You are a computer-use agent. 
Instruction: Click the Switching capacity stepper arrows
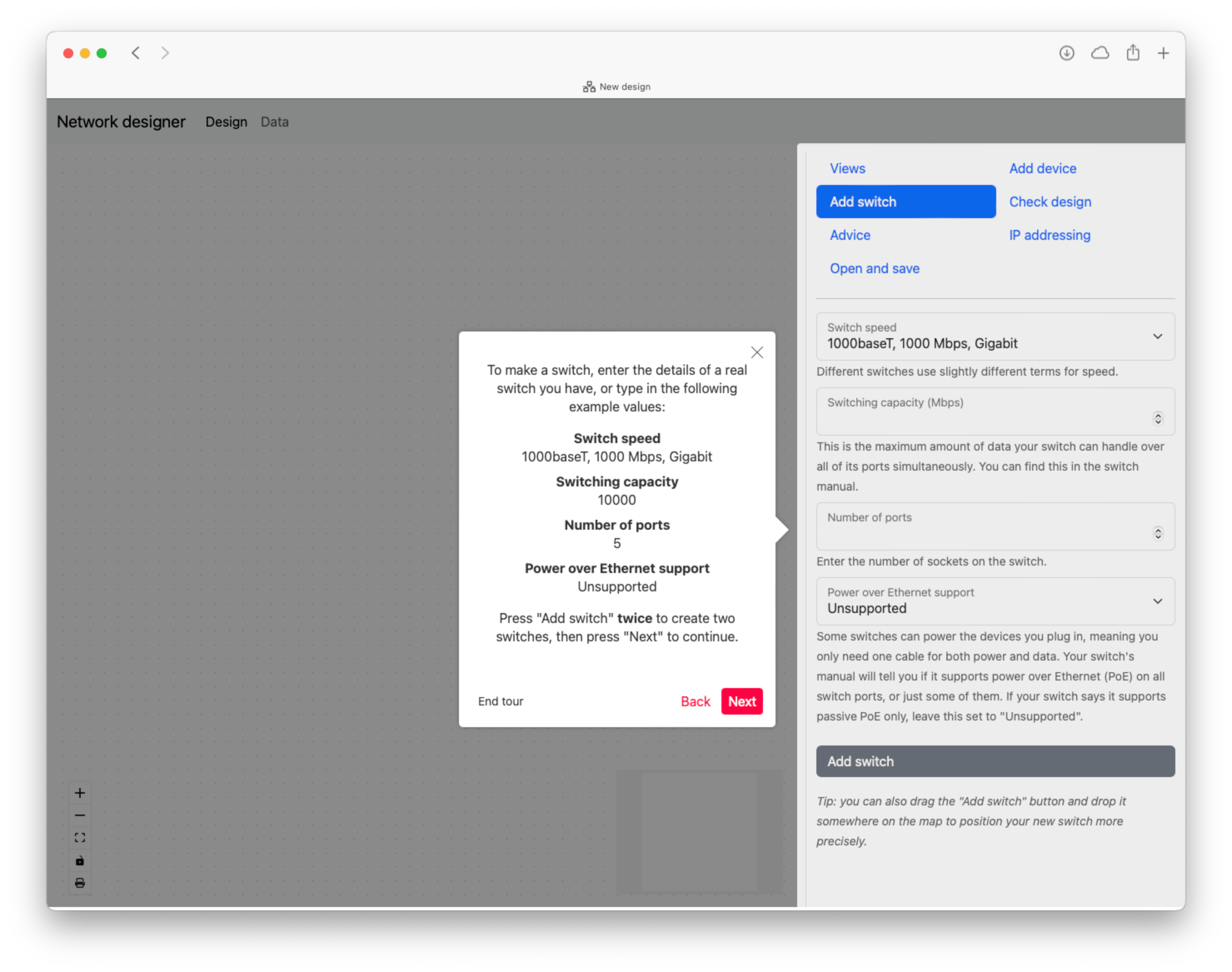coord(1157,419)
